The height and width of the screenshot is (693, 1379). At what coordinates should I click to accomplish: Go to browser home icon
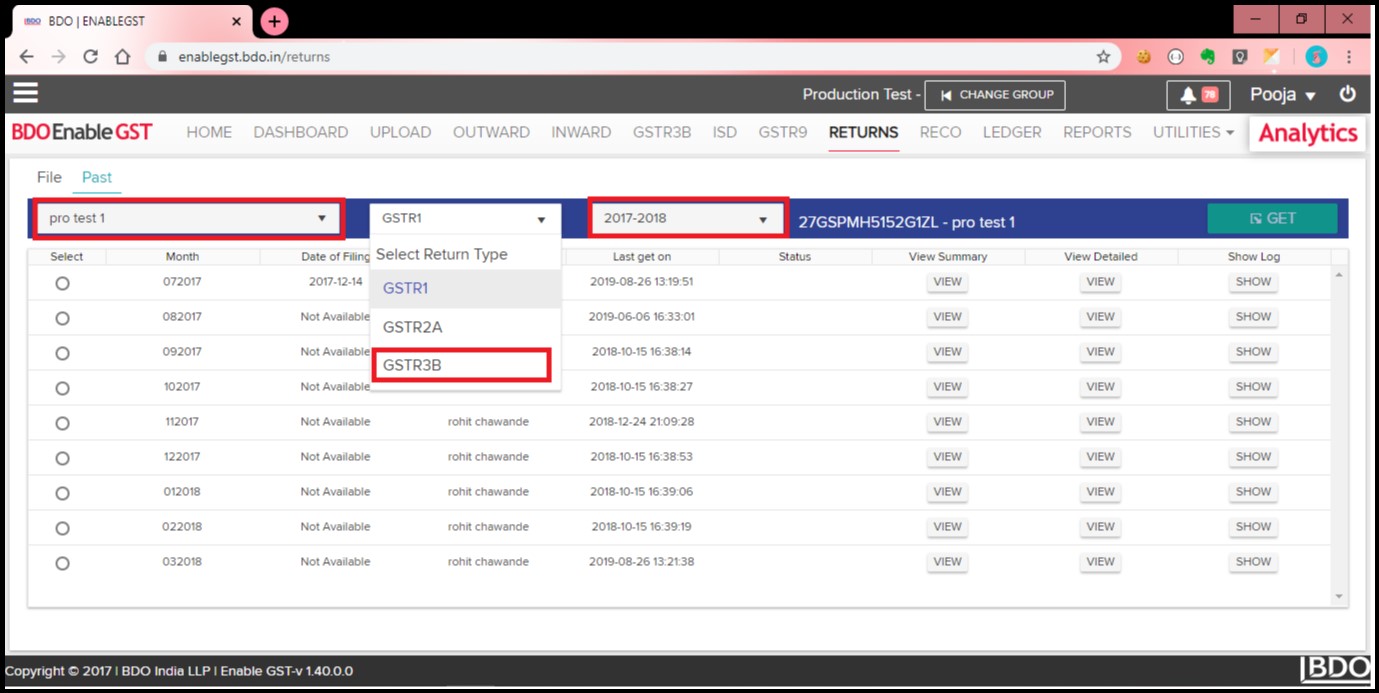(122, 57)
